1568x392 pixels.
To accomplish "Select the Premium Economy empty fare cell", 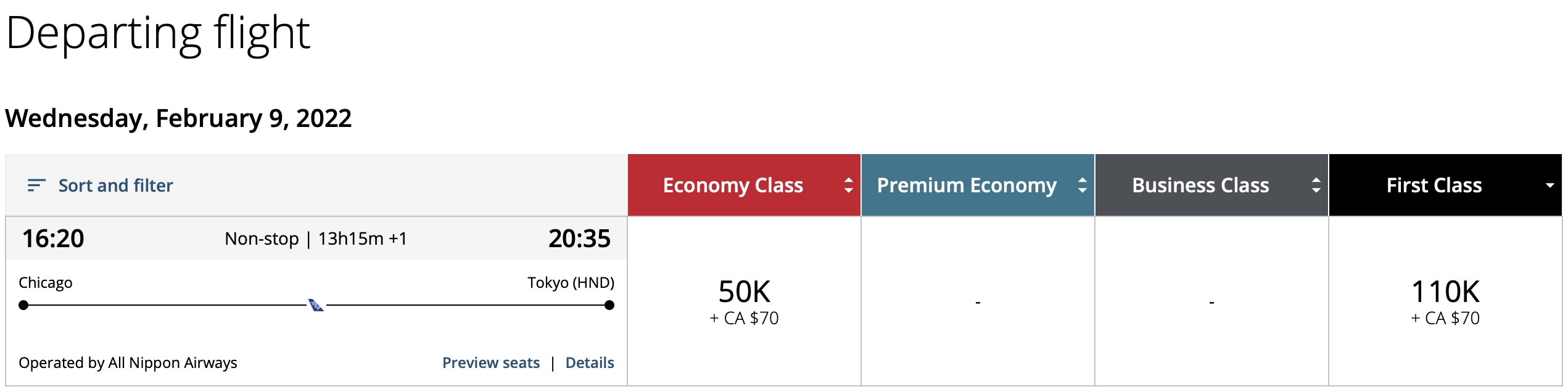I will tap(978, 302).
